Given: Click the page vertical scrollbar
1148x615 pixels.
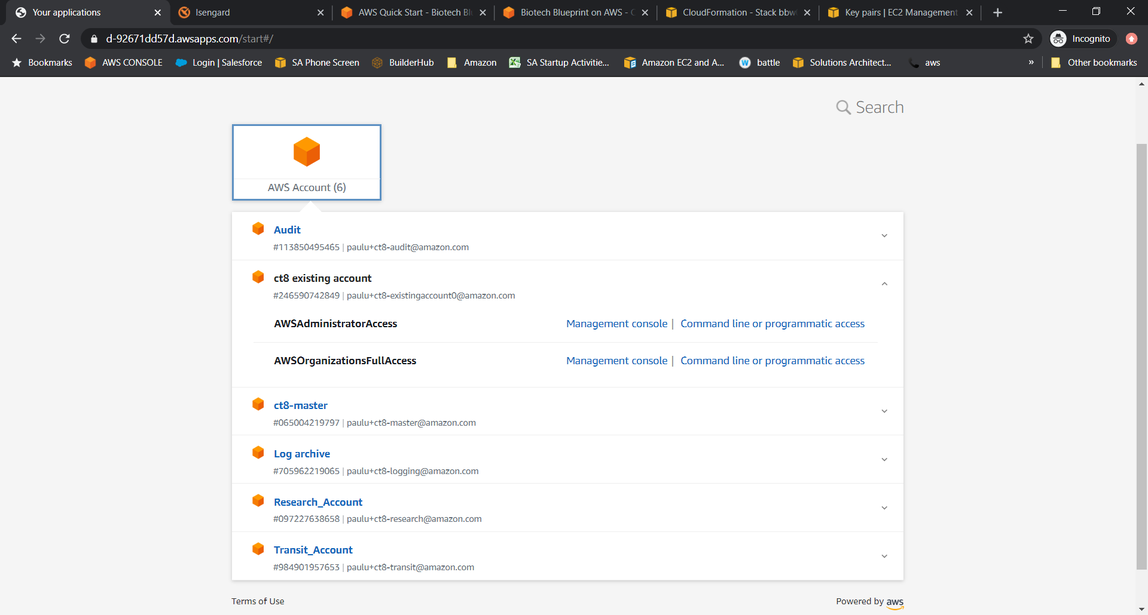Looking at the screenshot, I should pyautogui.click(x=1141, y=355).
